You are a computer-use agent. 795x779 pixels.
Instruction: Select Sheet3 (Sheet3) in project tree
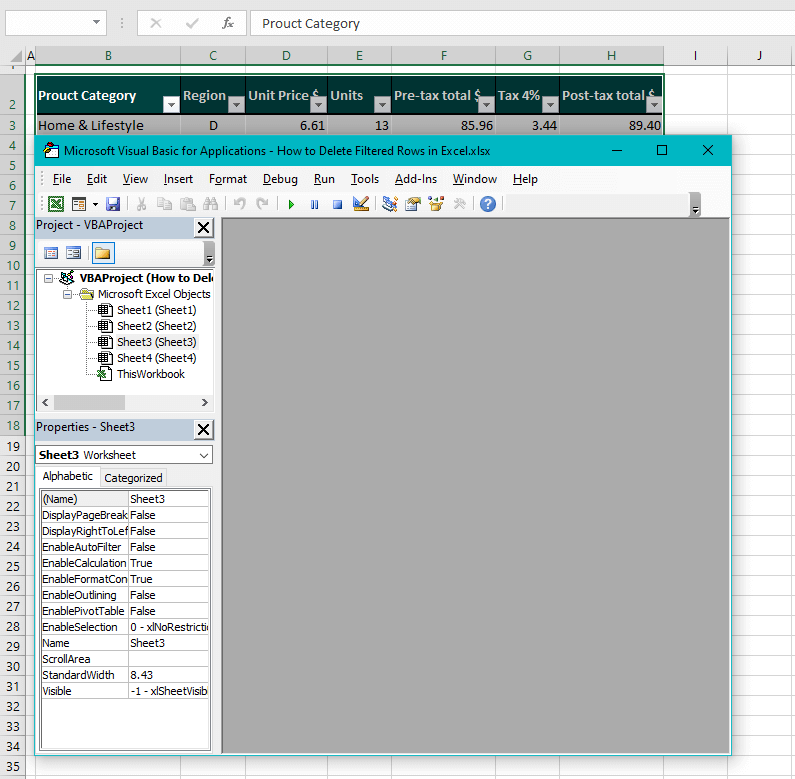156,342
